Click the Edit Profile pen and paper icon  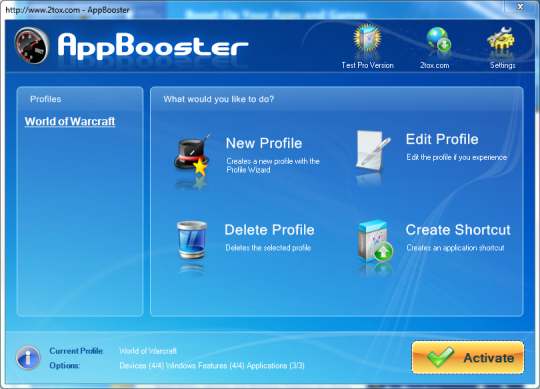pos(373,150)
